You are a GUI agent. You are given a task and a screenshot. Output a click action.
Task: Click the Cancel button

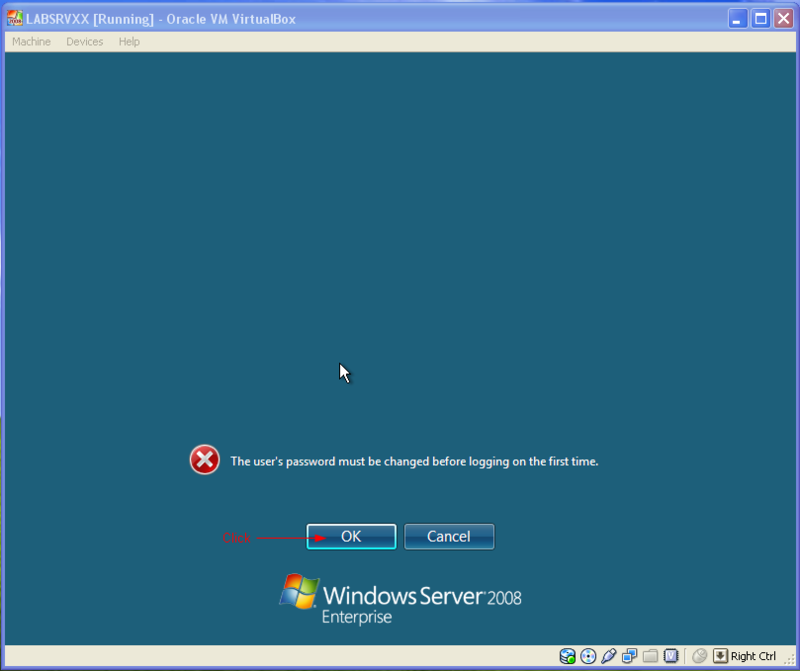[x=449, y=537]
